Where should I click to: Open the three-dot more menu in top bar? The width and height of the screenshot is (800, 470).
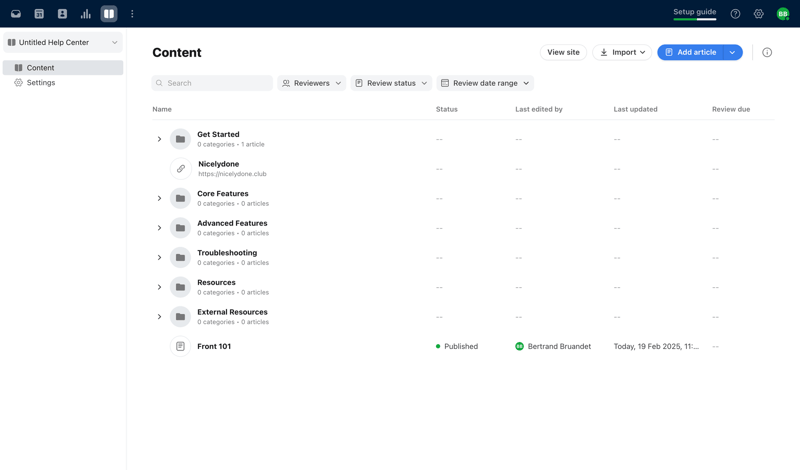pos(132,14)
